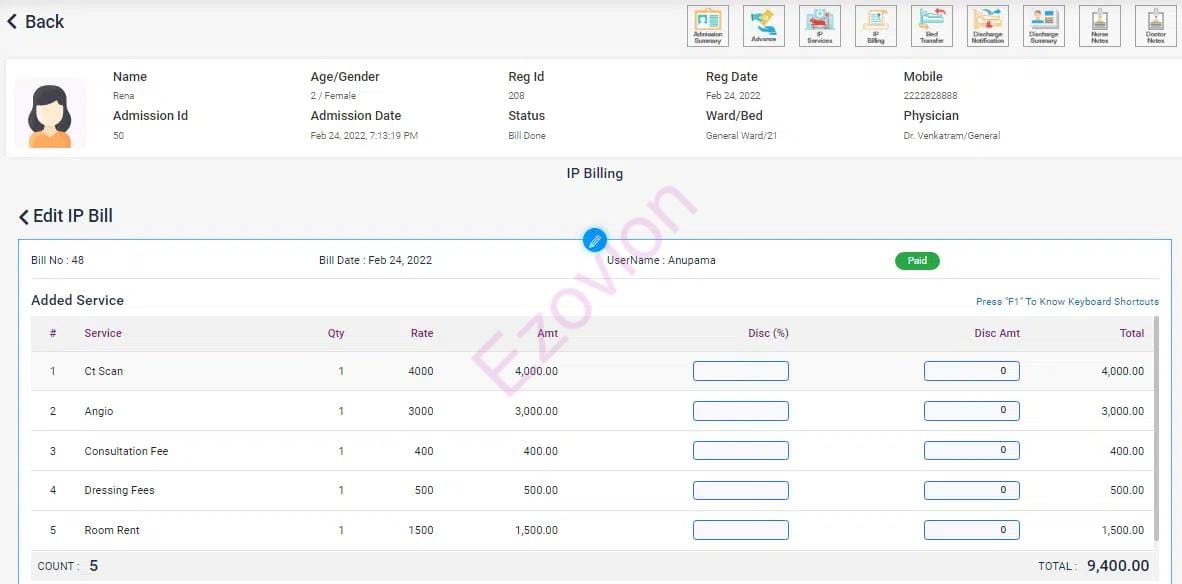Open the Doctor Notes icon
1182x584 pixels.
click(x=1156, y=26)
